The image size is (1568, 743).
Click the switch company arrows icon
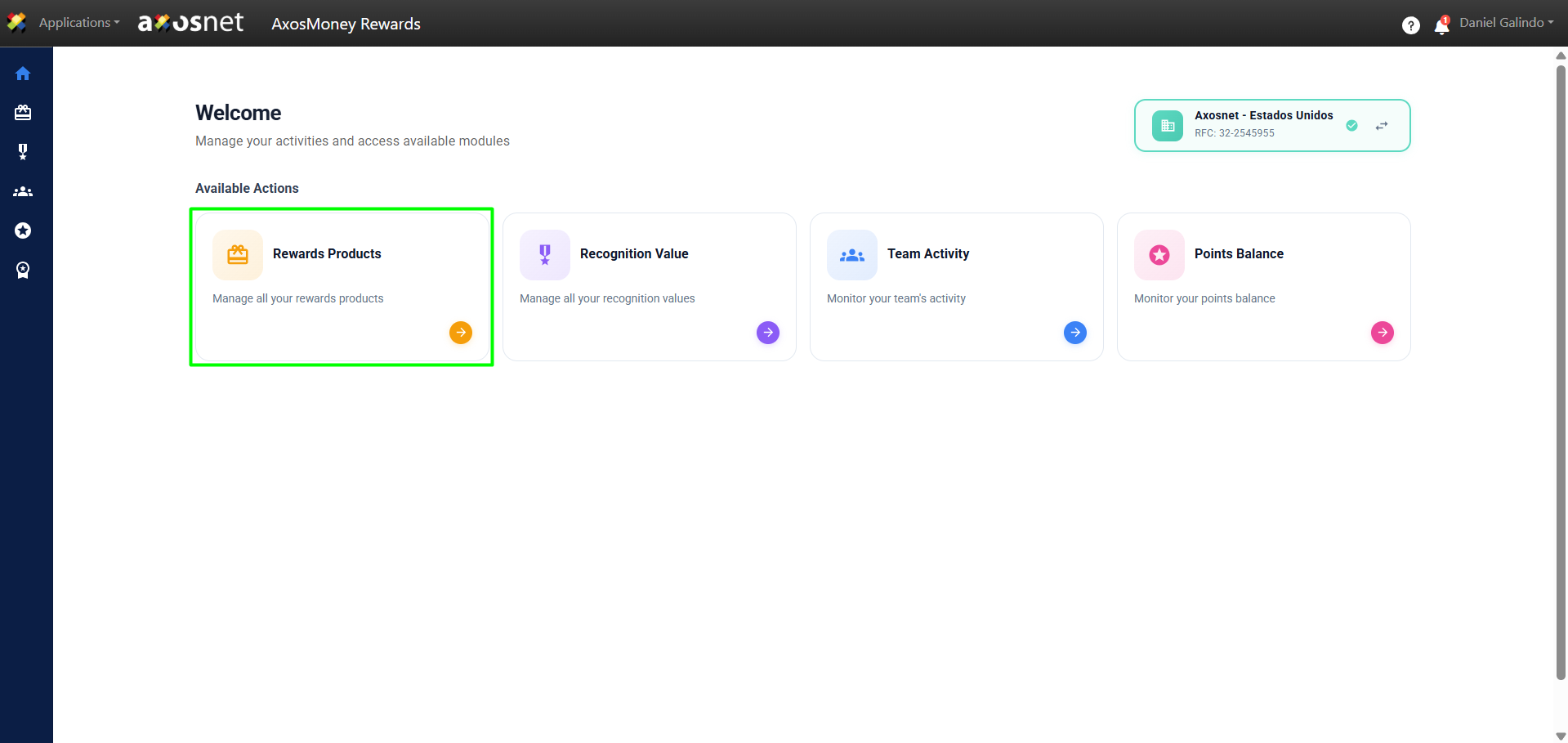1381,126
